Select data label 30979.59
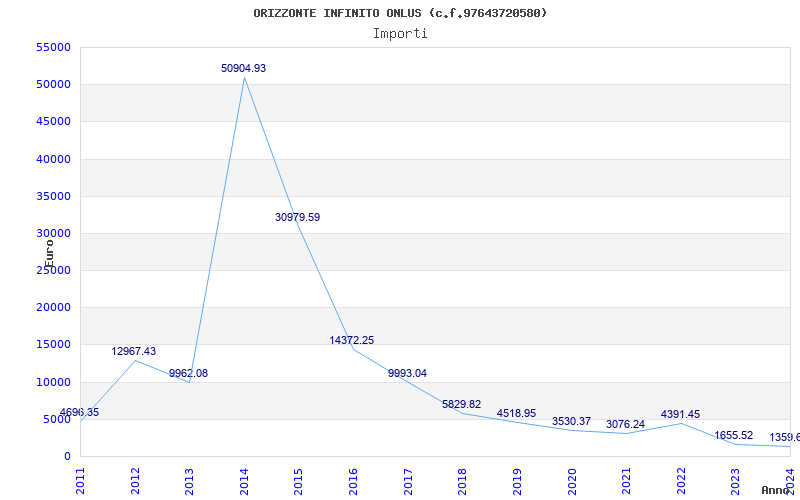Image resolution: width=800 pixels, height=500 pixels. coord(297,217)
